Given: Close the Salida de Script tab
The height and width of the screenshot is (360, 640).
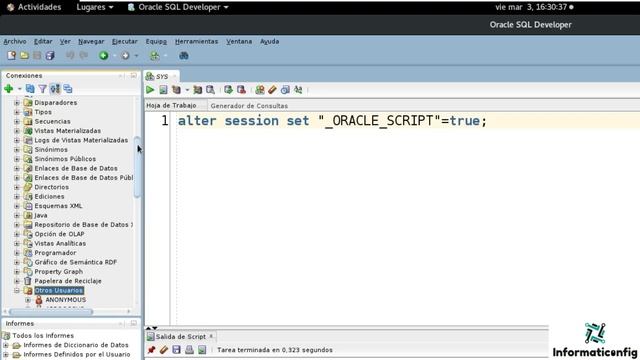Looking at the screenshot, I should (211, 336).
